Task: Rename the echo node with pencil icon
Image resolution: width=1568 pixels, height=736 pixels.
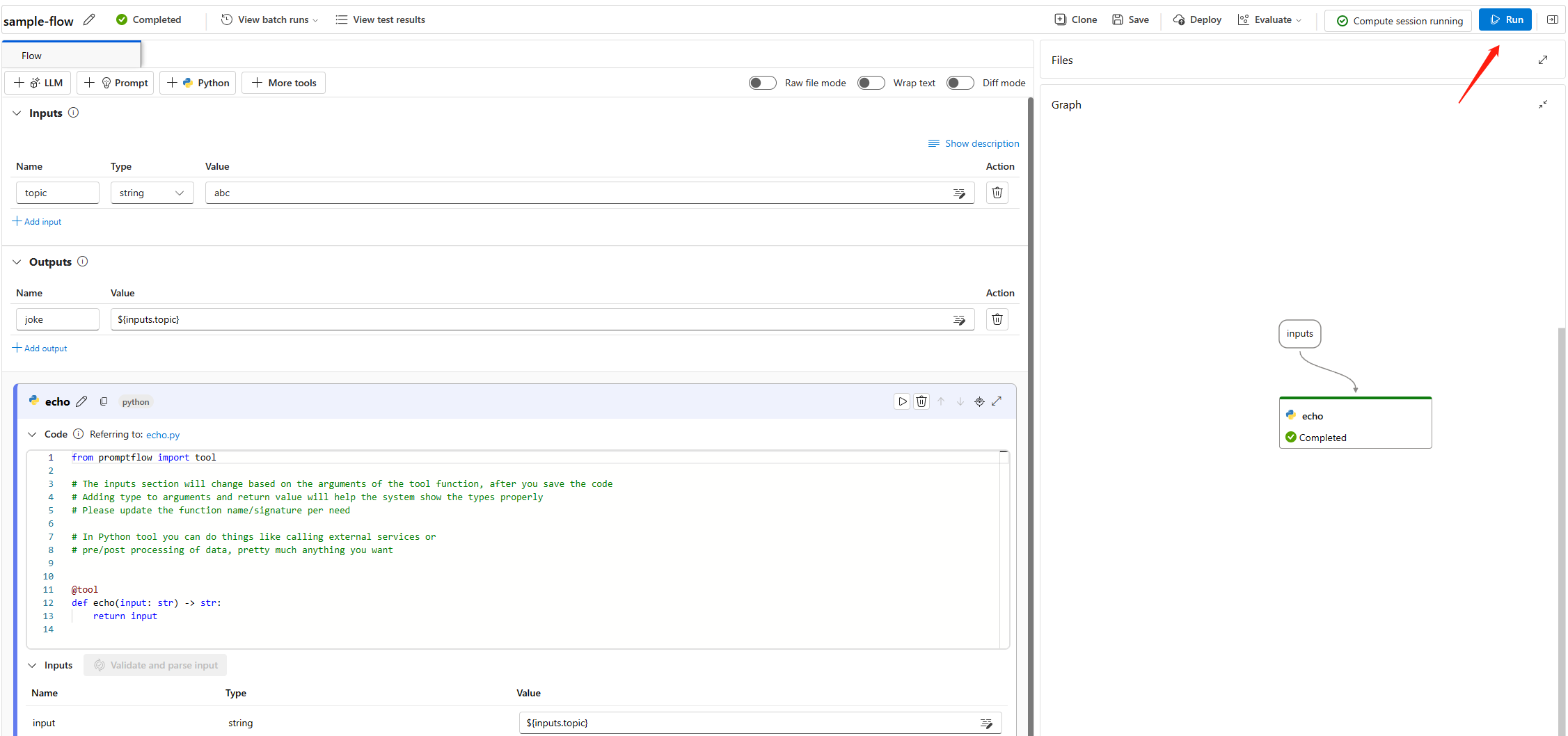Action: 81,401
